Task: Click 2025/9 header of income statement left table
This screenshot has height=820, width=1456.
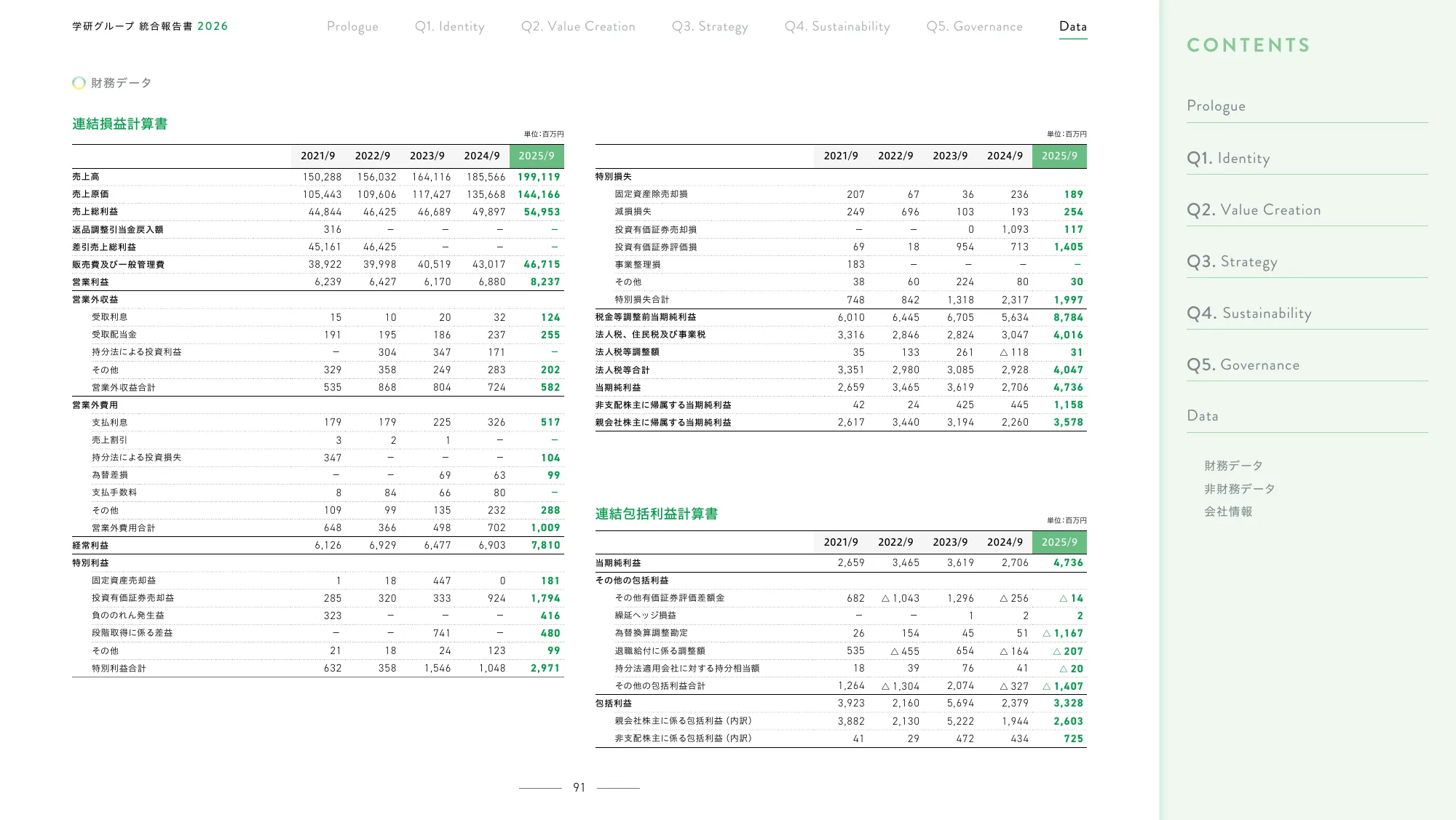Action: pyautogui.click(x=537, y=156)
